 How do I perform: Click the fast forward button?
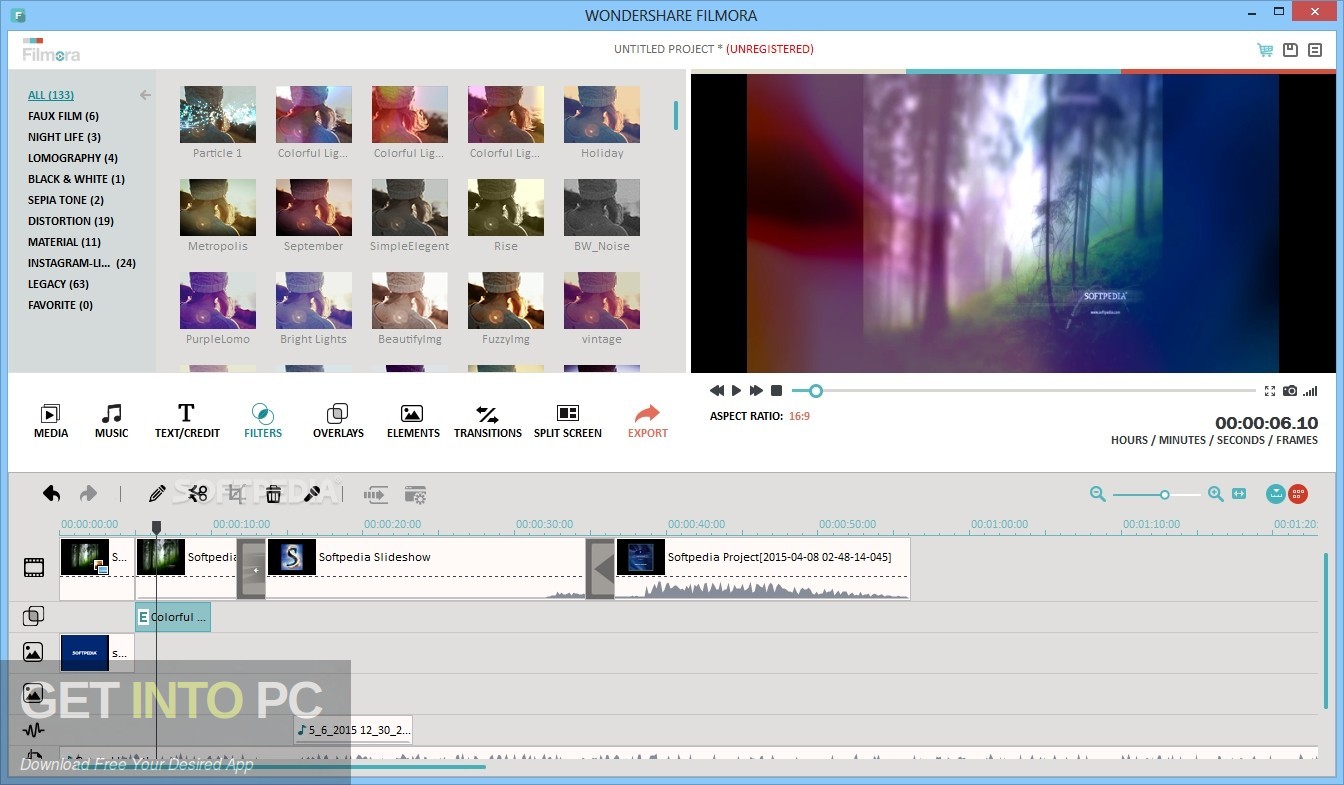[756, 390]
